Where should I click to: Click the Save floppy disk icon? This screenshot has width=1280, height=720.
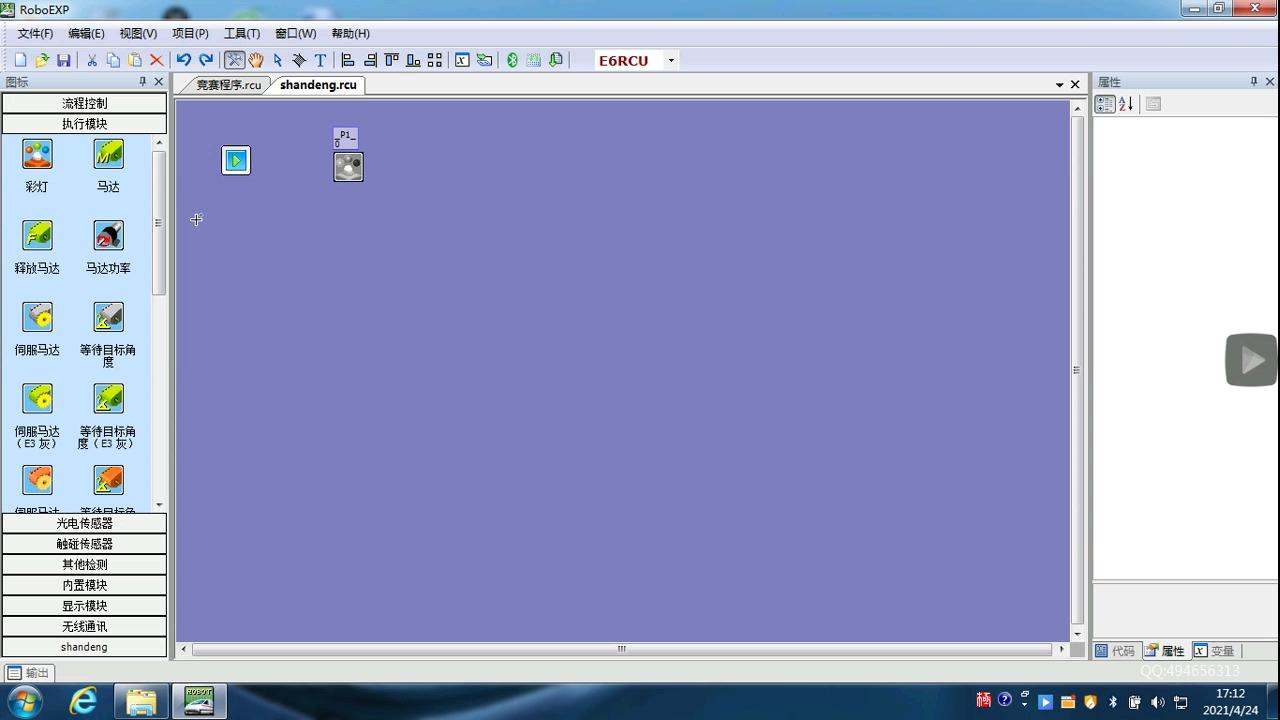pyautogui.click(x=64, y=60)
